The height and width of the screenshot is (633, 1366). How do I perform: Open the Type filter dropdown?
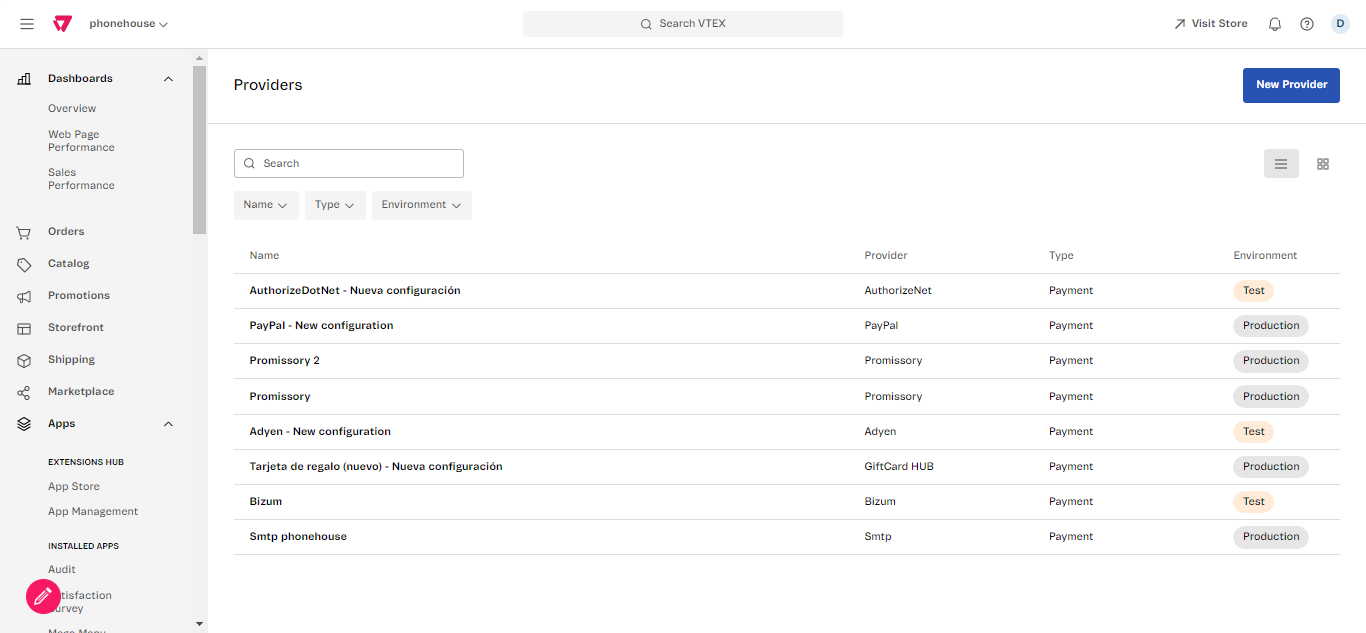point(335,205)
